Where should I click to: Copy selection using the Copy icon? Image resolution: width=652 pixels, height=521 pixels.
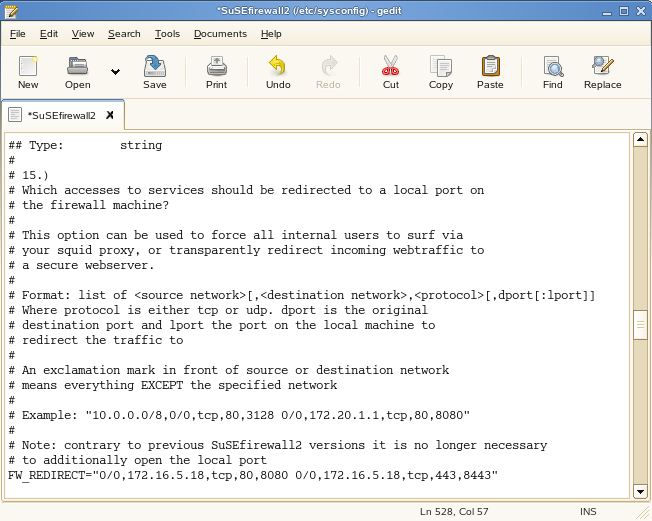(441, 72)
